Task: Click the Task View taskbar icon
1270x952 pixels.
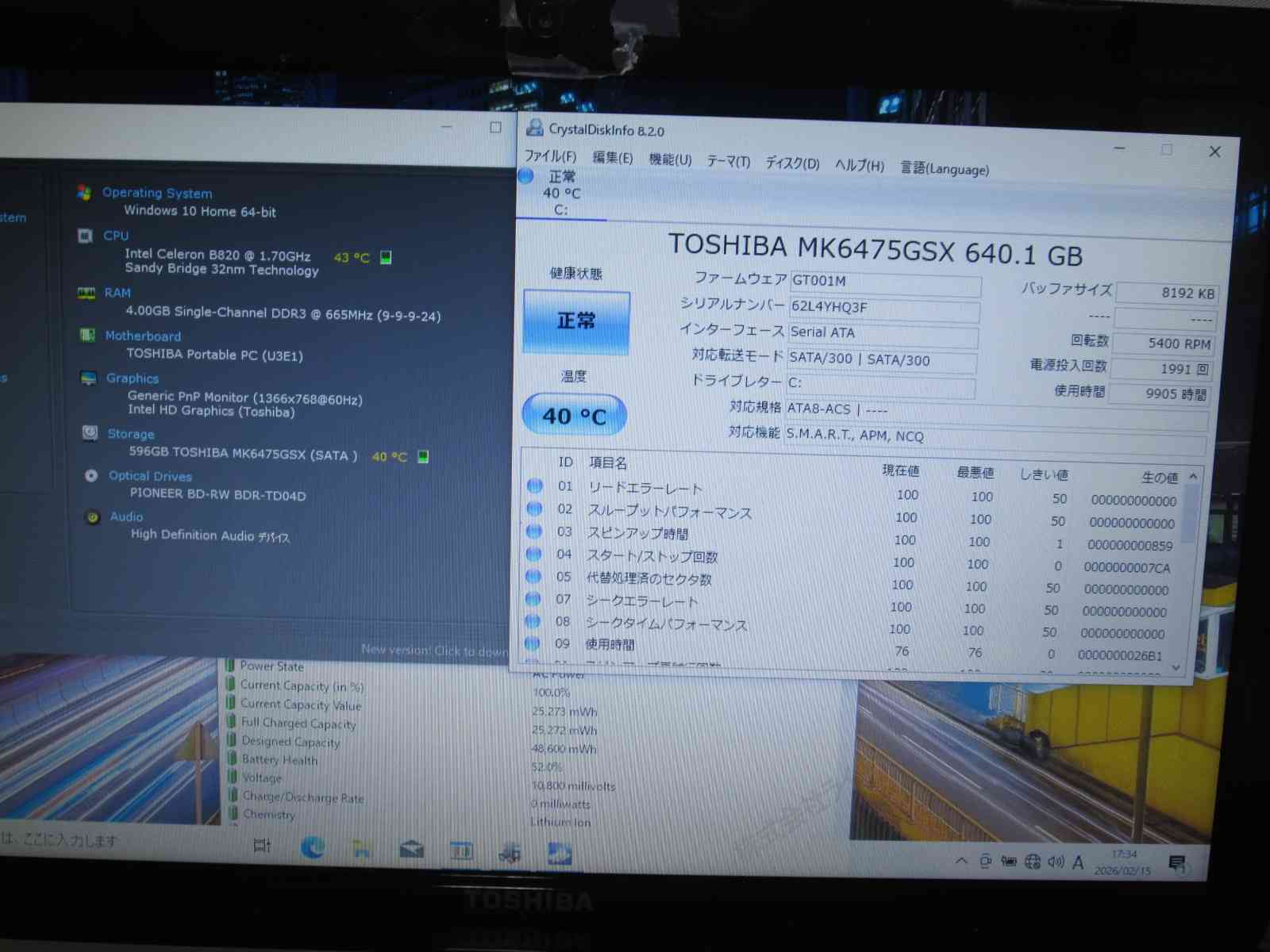Action: tap(262, 846)
